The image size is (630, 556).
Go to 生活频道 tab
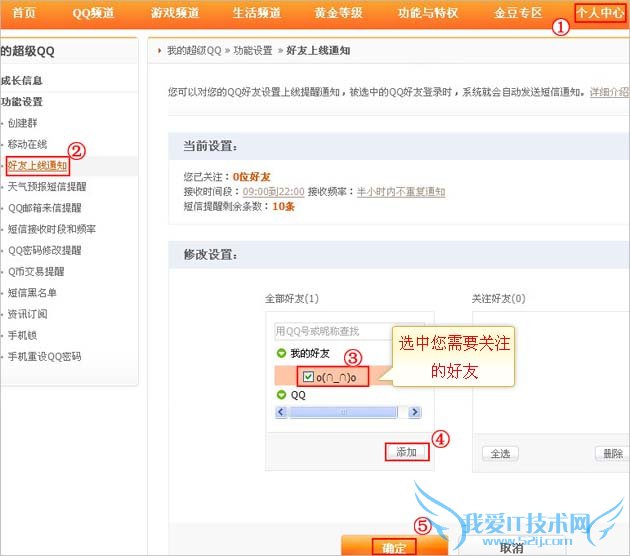coord(257,13)
